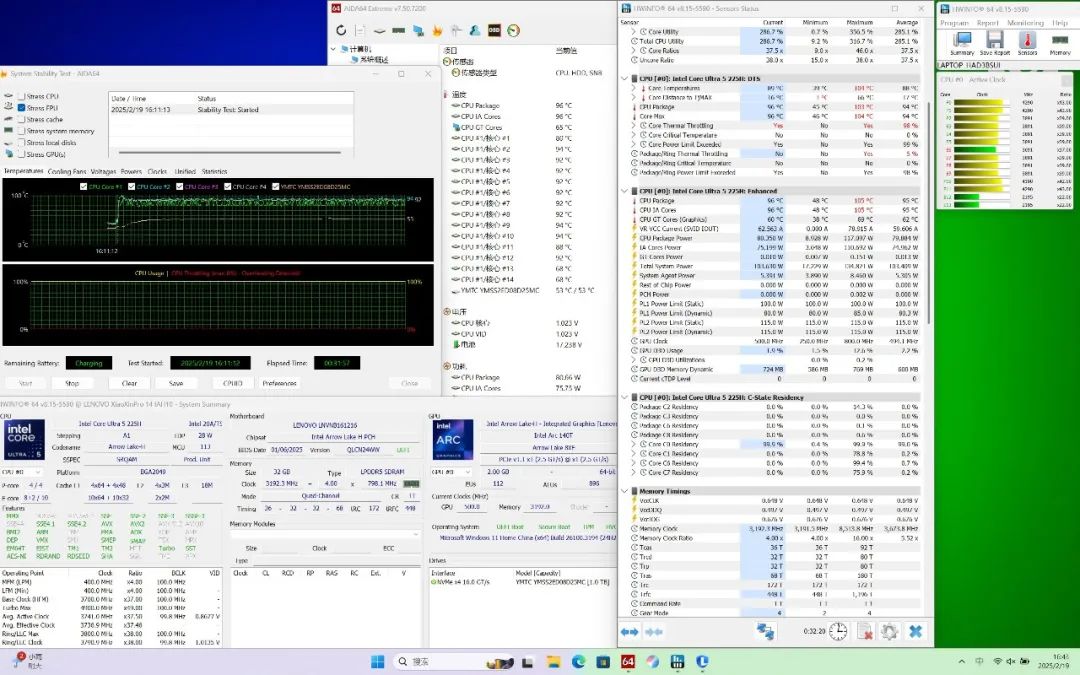This screenshot has width=1080, height=675.
Task: Enable Stress local disks checkbox
Action: (21, 143)
